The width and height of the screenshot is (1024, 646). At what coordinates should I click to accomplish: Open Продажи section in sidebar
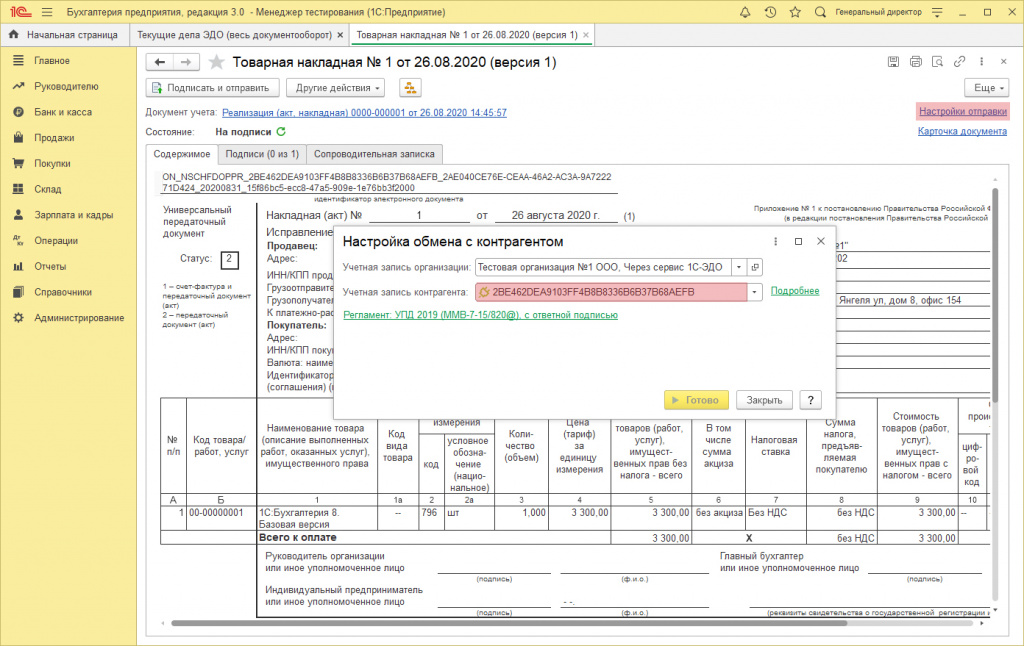55,138
